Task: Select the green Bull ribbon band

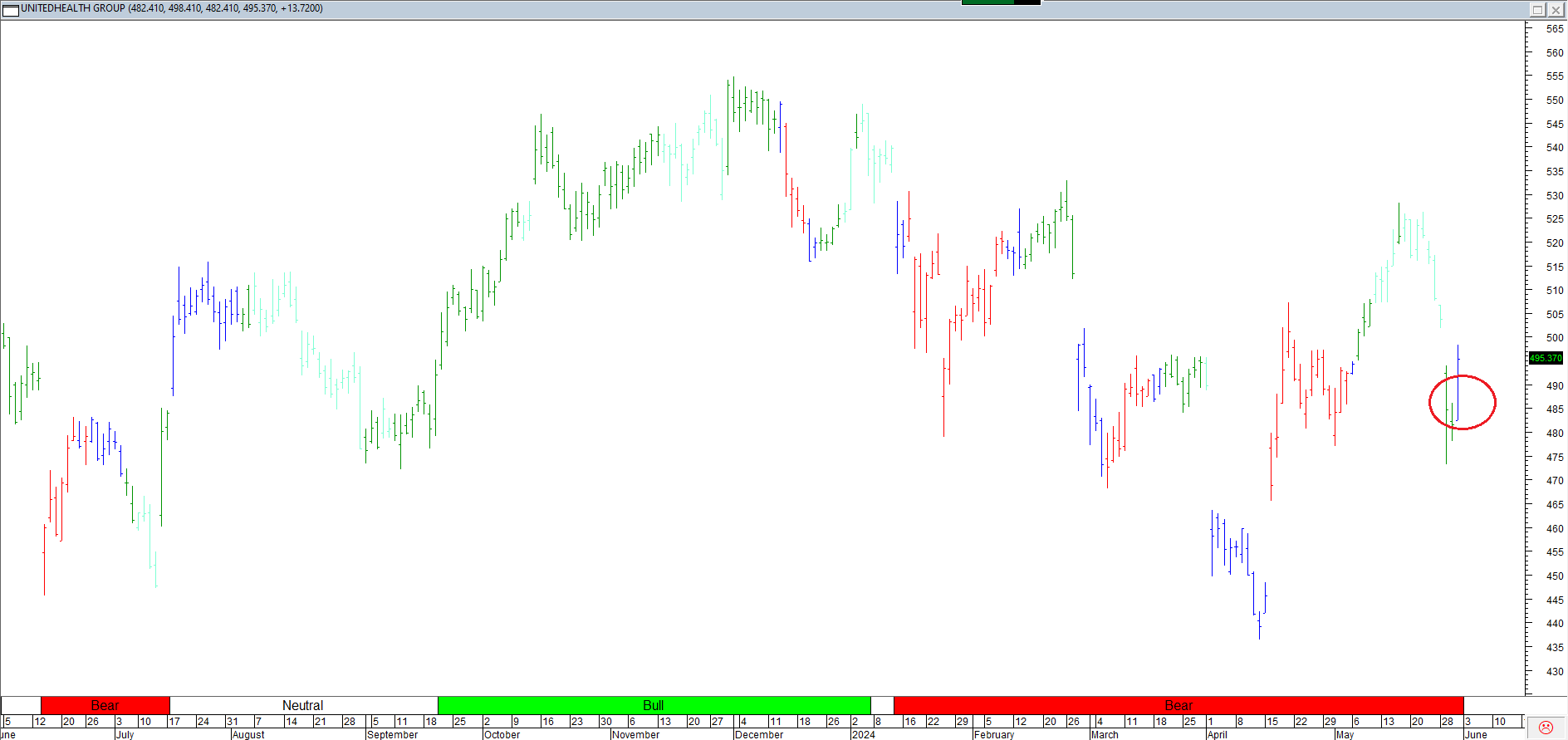Action: coord(654,705)
